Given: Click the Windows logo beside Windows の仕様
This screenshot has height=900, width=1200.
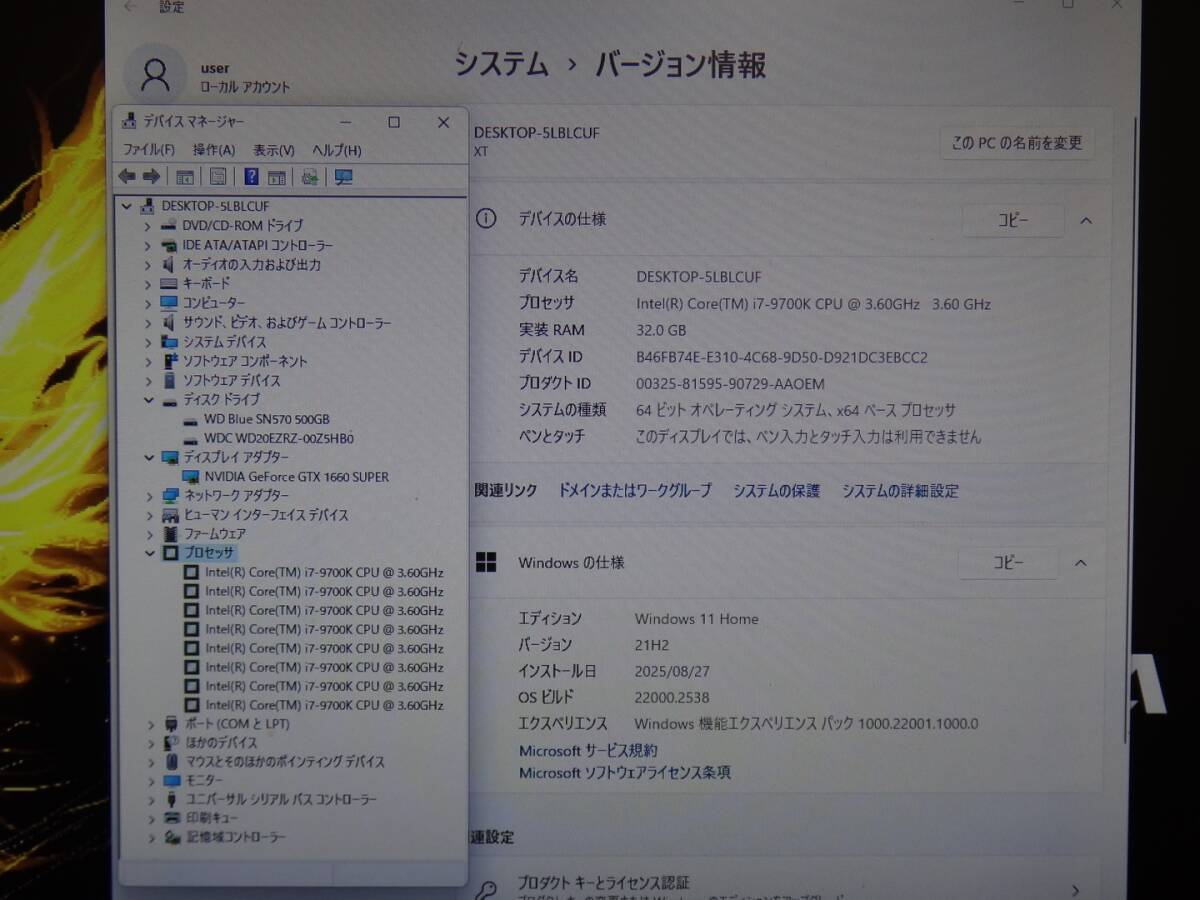Looking at the screenshot, I should tap(486, 563).
